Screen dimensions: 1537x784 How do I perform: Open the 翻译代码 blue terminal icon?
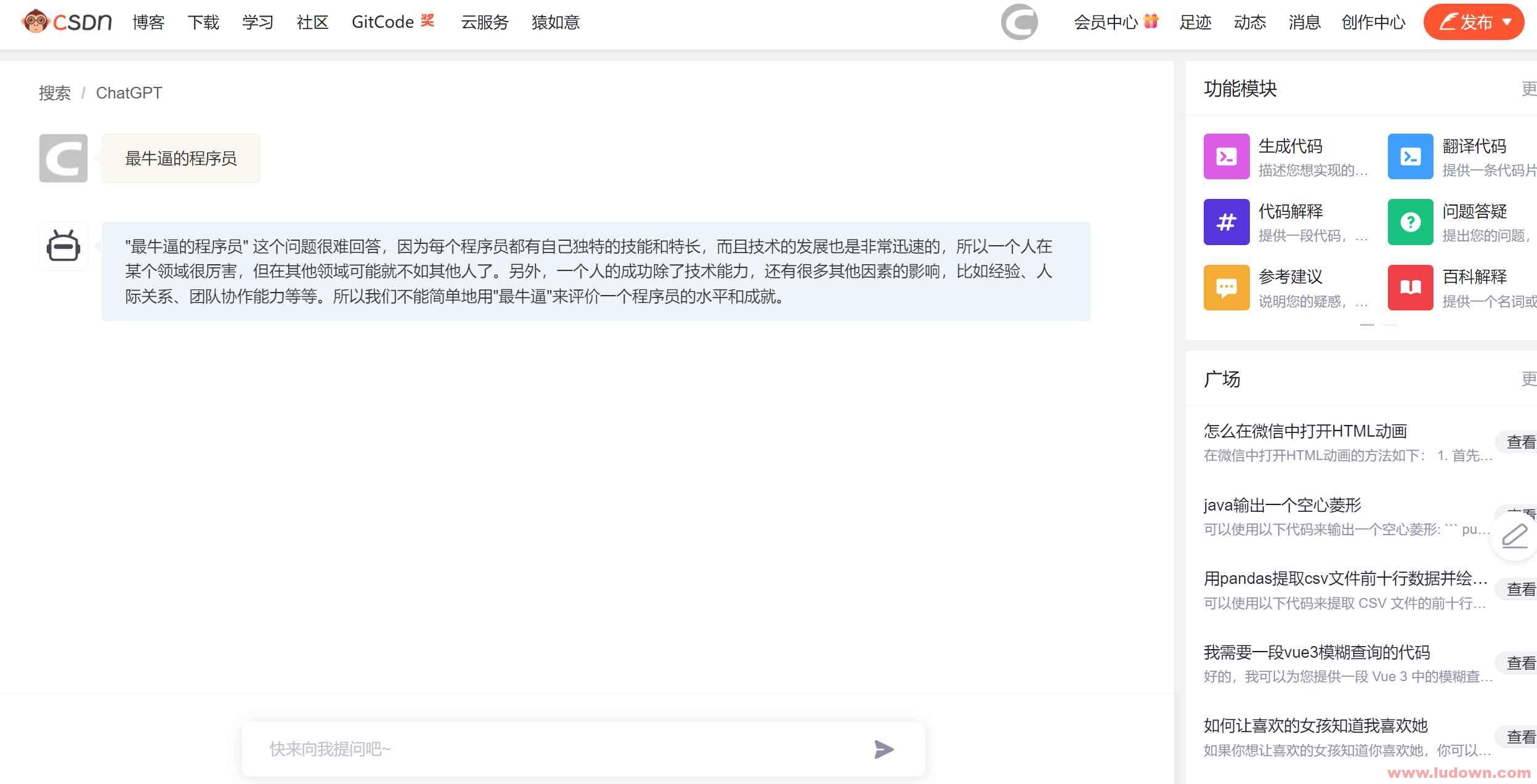[x=1411, y=156]
